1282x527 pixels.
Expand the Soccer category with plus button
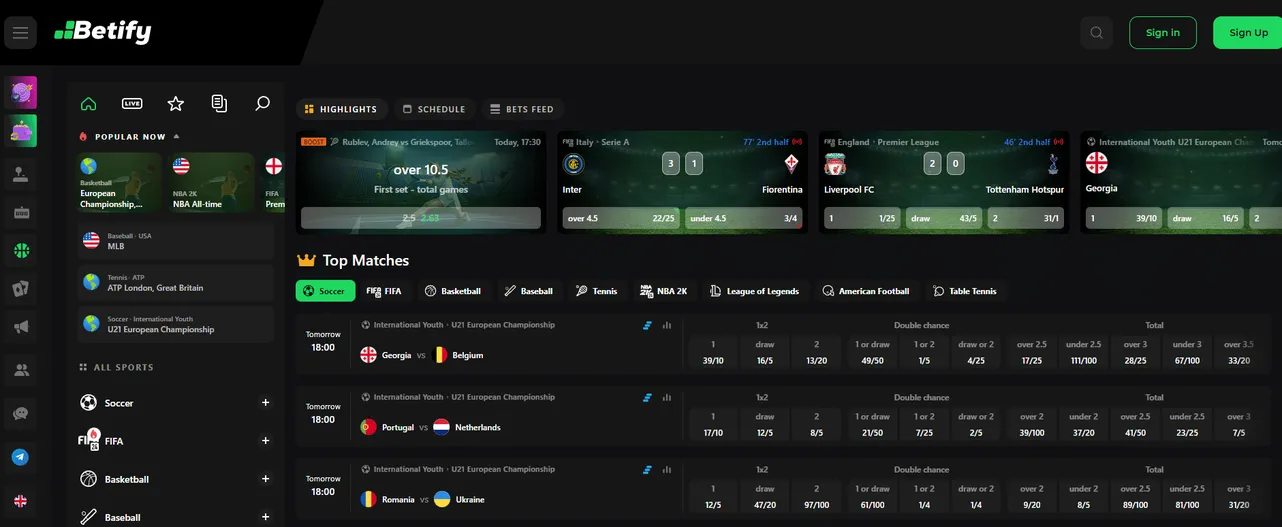pos(265,403)
